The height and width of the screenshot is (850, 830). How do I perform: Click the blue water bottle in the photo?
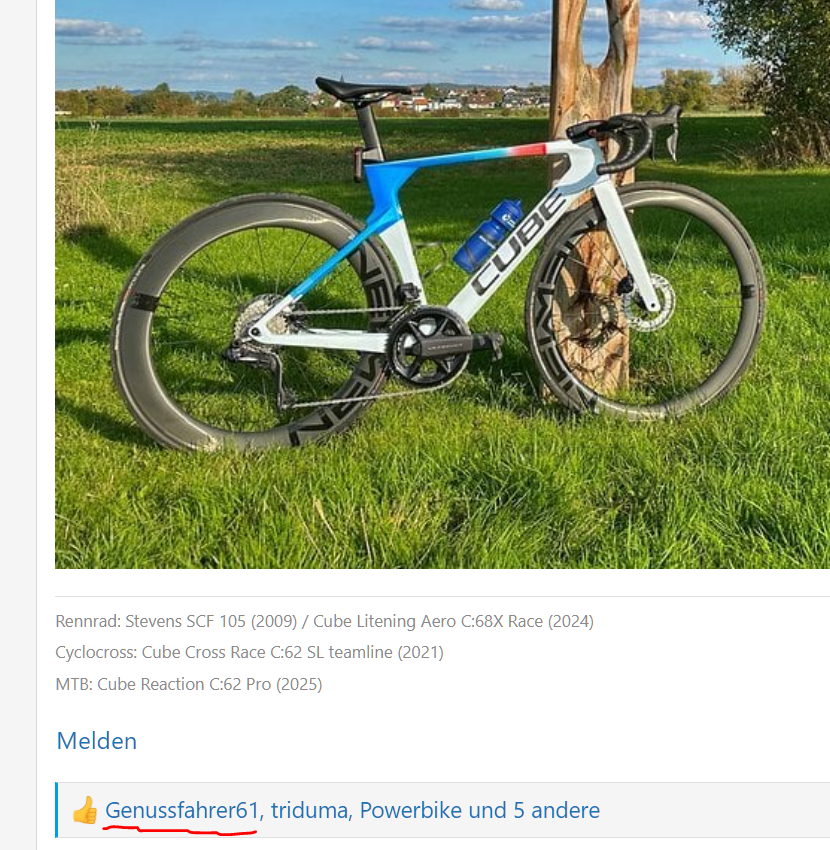click(488, 235)
